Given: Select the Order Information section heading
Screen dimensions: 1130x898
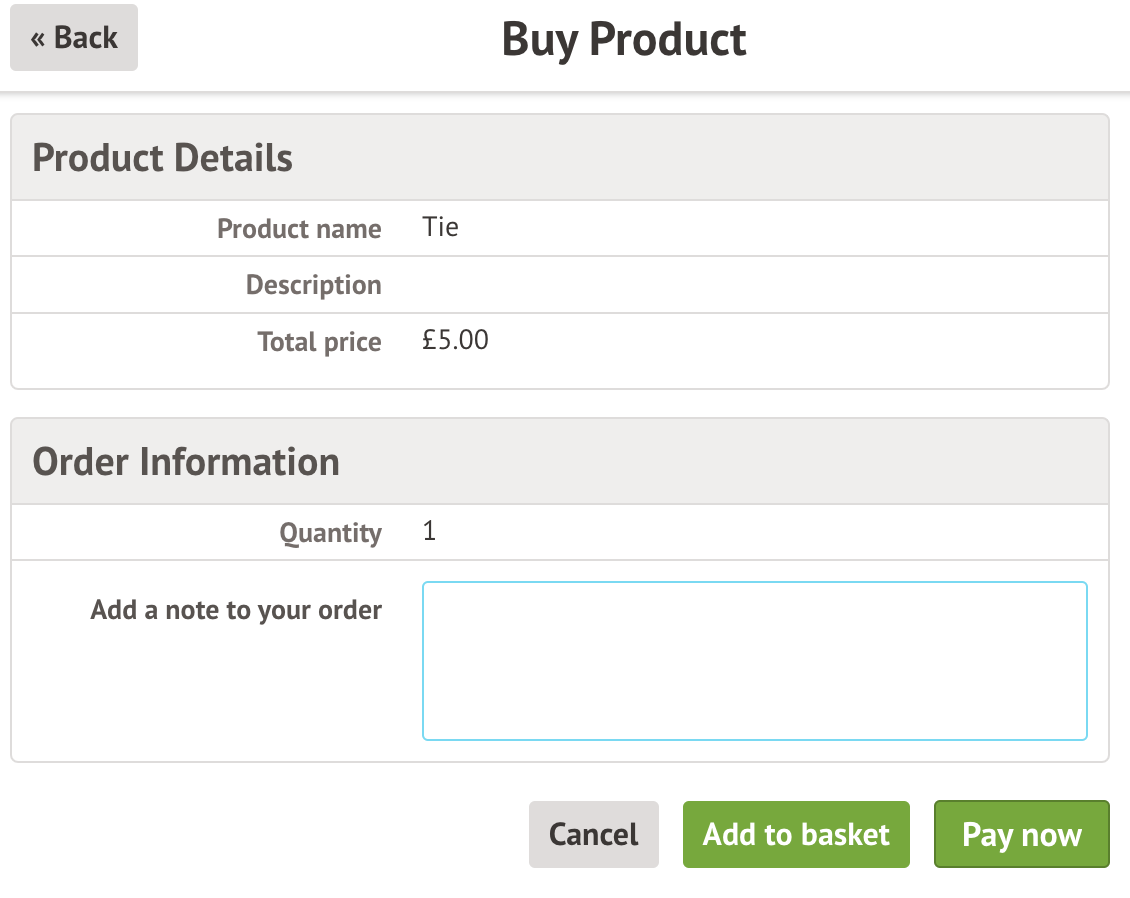Looking at the screenshot, I should [186, 462].
